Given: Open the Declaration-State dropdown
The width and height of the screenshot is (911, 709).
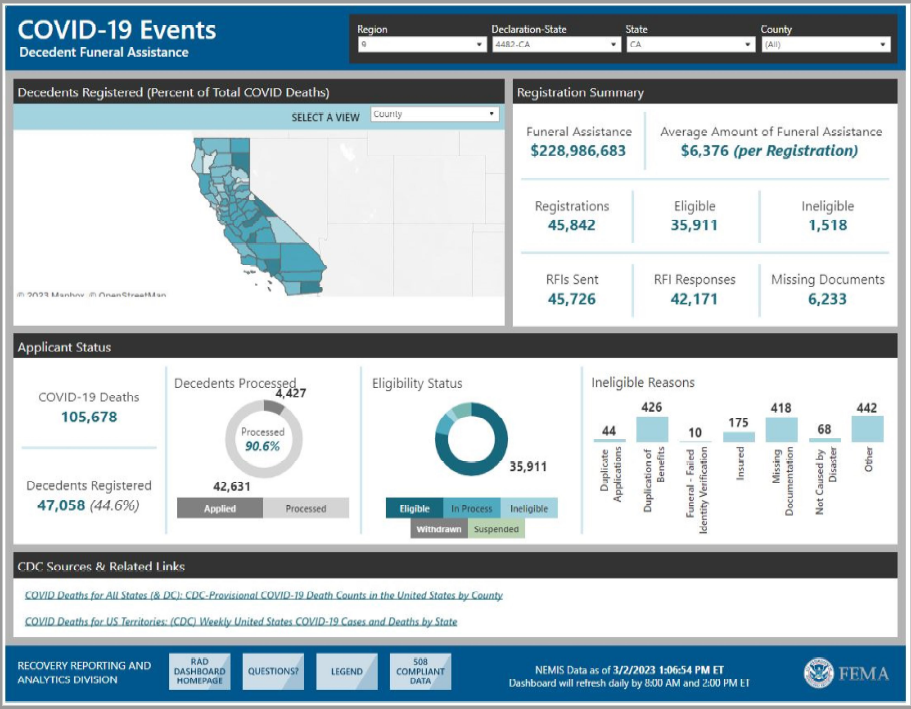Looking at the screenshot, I should click(555, 45).
